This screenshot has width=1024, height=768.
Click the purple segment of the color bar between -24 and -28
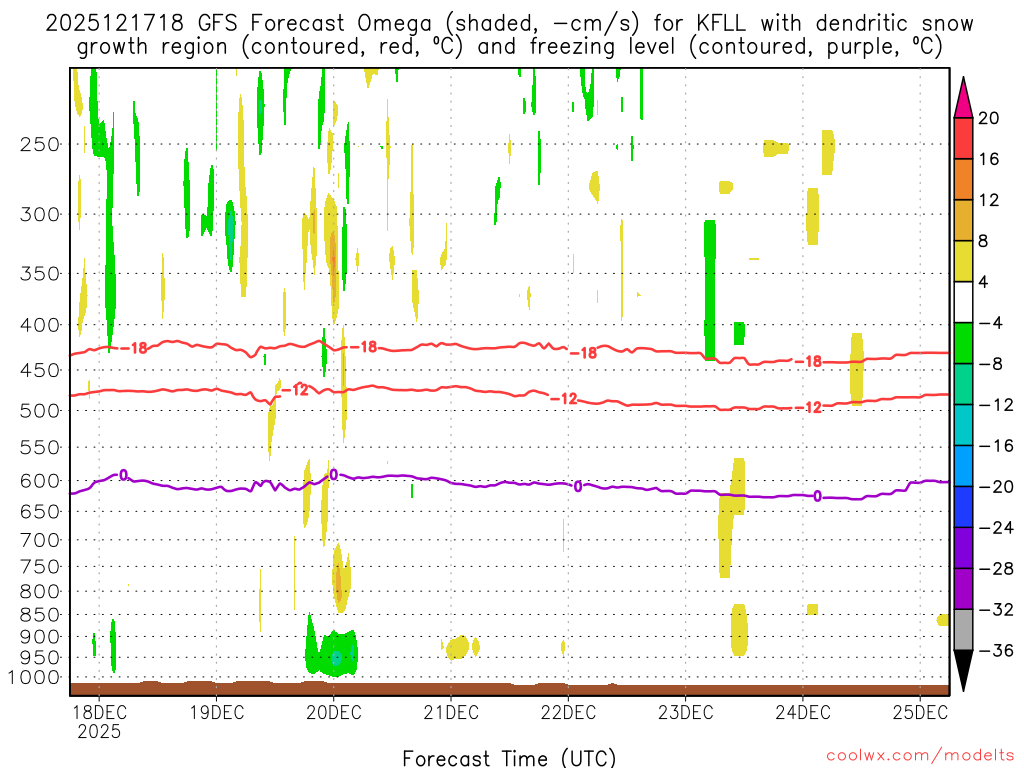click(963, 548)
